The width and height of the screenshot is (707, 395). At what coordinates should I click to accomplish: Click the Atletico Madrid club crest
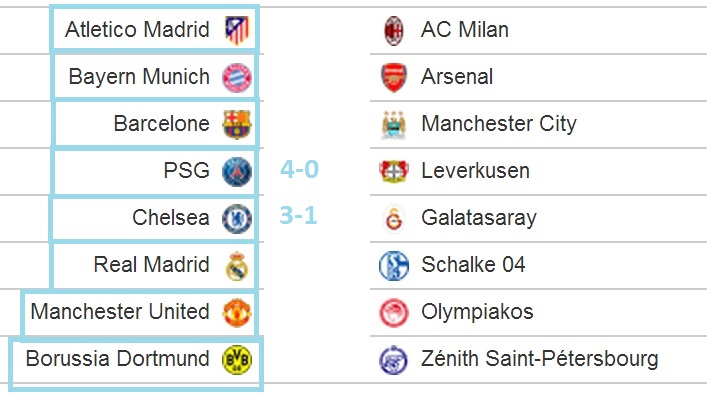[x=237, y=30]
